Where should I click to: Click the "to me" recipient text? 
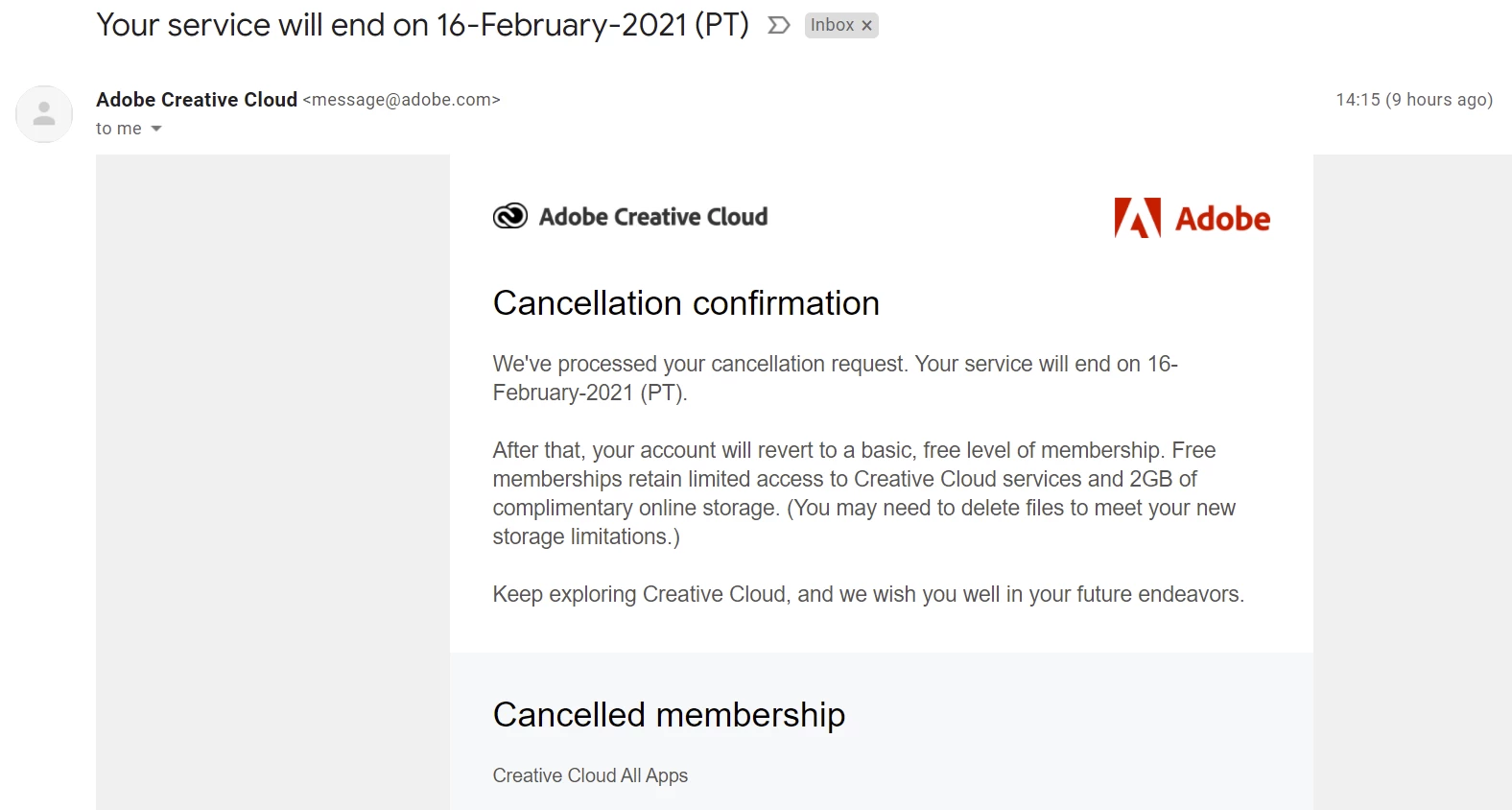click(x=118, y=129)
